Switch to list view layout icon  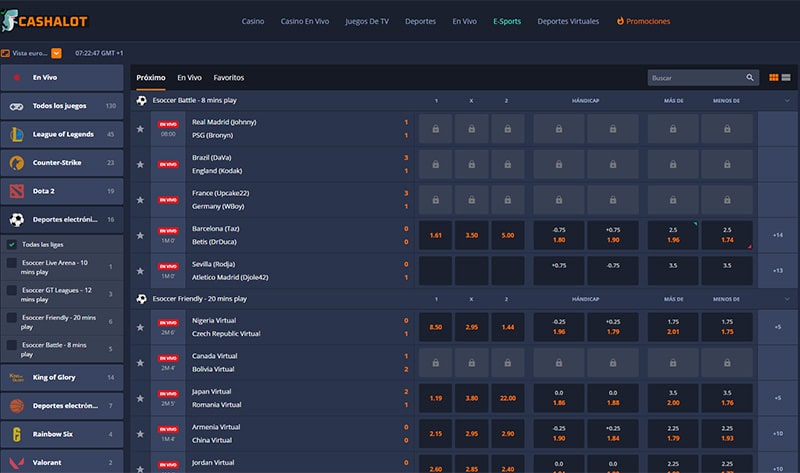point(786,78)
